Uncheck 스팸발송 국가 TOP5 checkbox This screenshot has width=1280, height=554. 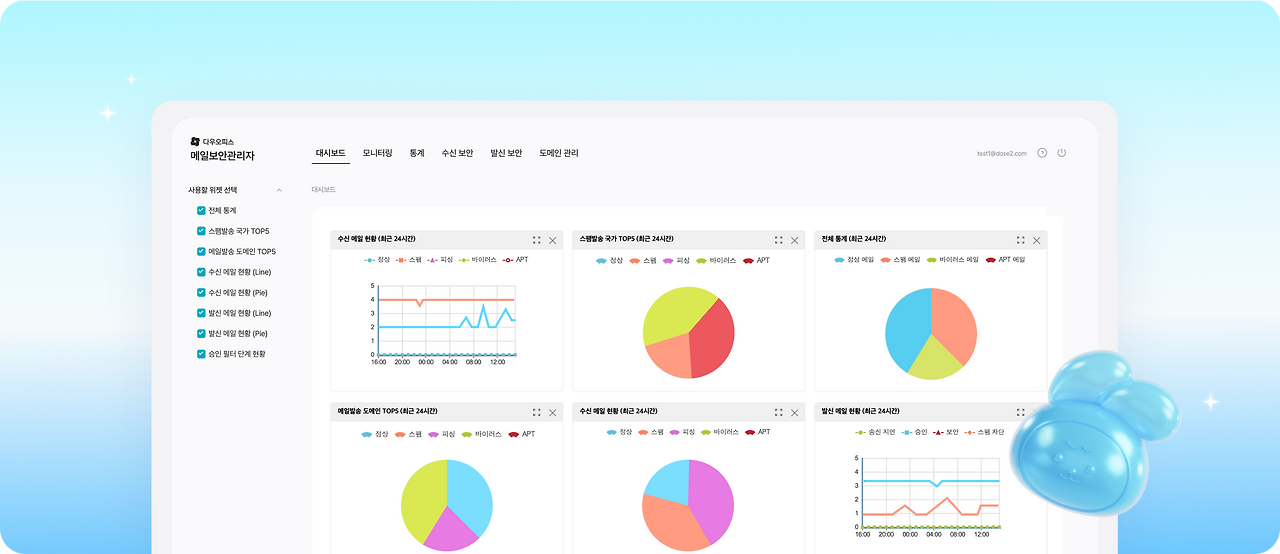[x=201, y=231]
